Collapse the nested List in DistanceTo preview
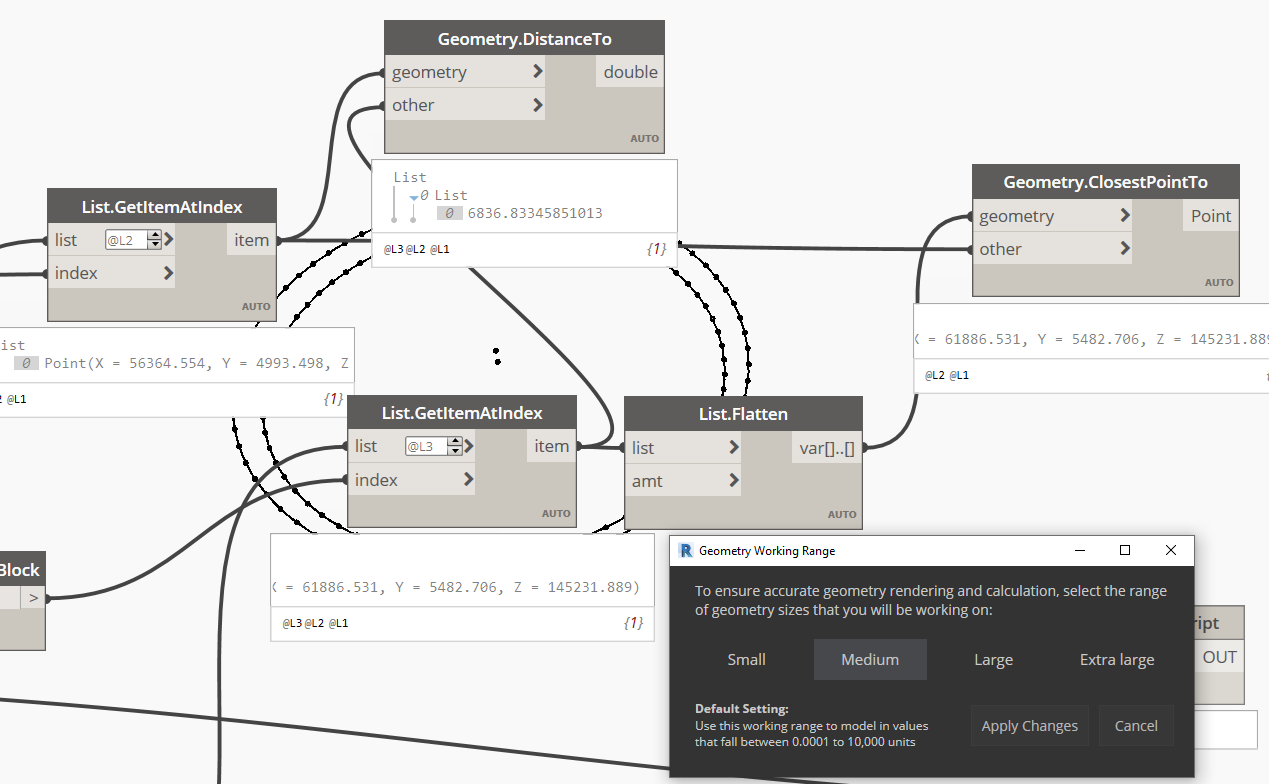The width and height of the screenshot is (1269, 784). click(x=414, y=196)
